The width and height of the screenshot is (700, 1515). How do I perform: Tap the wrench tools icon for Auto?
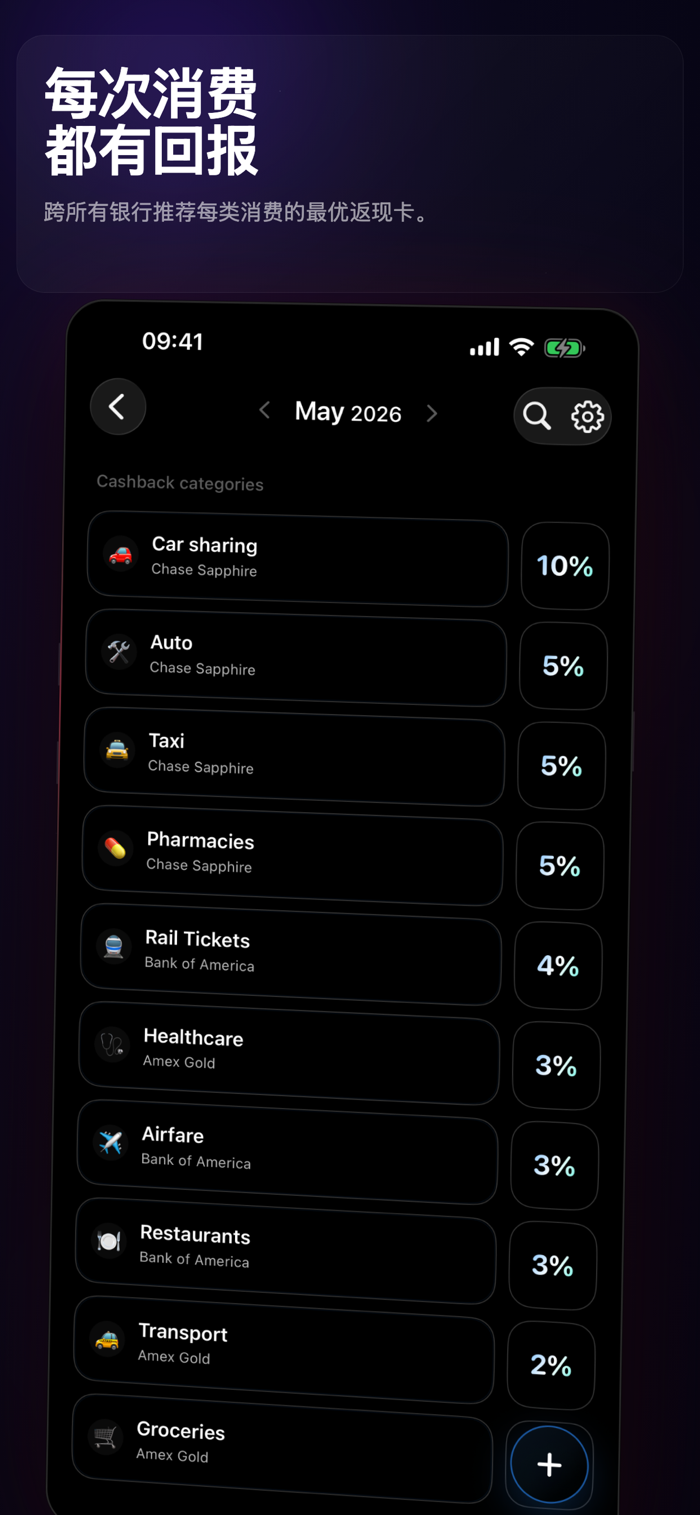119,653
